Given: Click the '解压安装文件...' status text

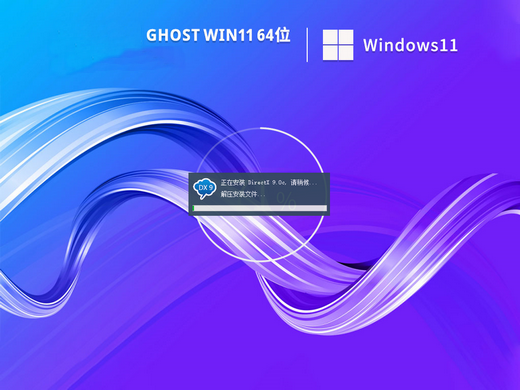Looking at the screenshot, I should [x=243, y=194].
